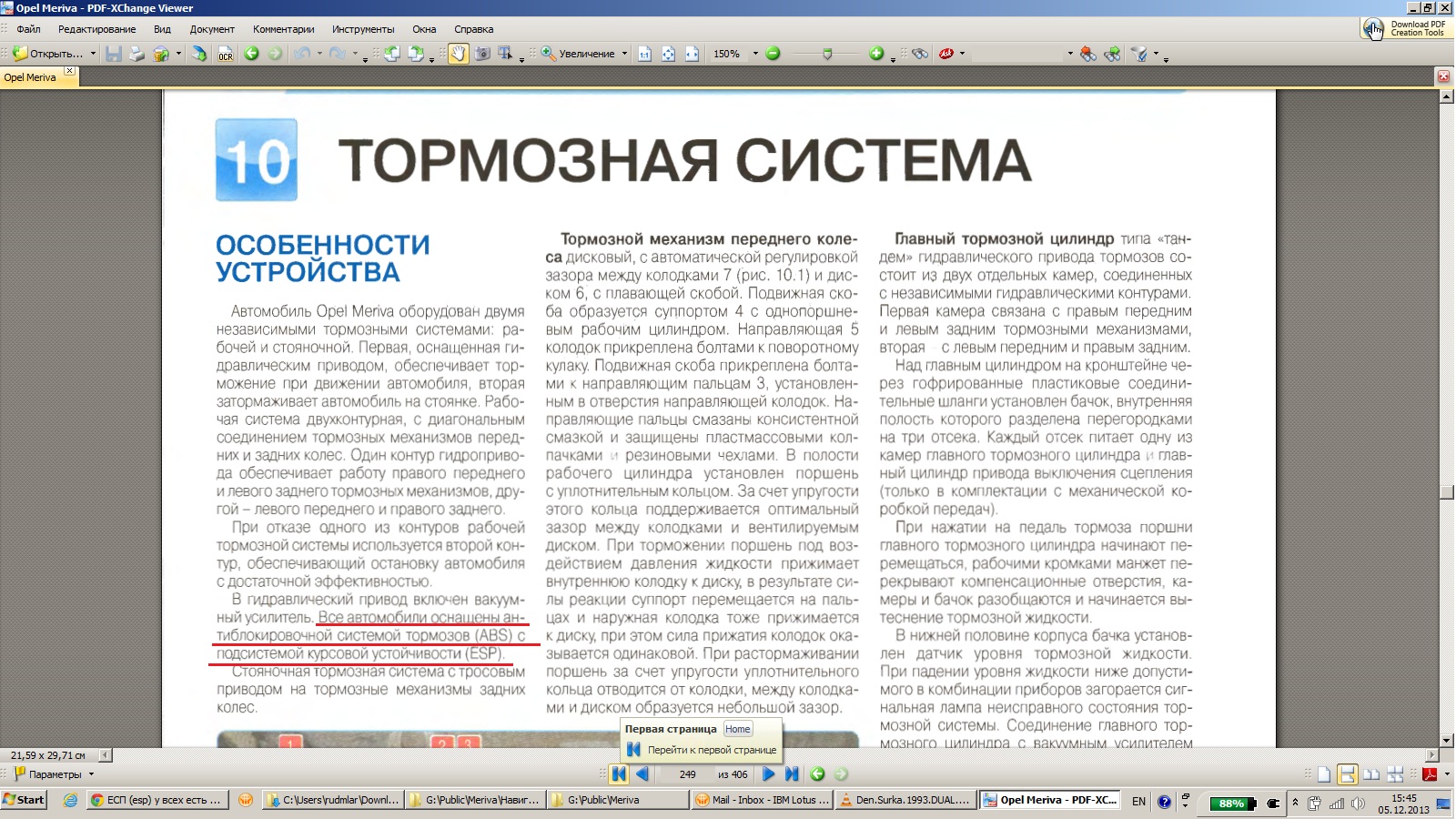Open the Комментарии menu
The height and width of the screenshot is (819, 1456).
[284, 29]
